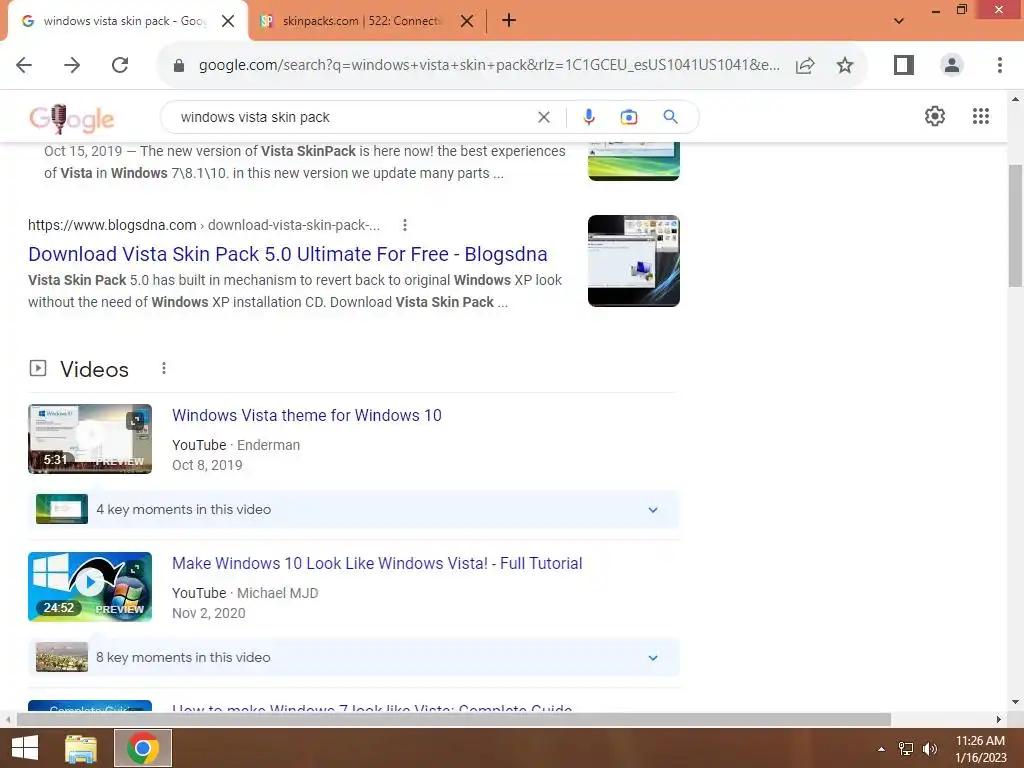Click the 4 key moments small thumbnail

tap(62, 509)
